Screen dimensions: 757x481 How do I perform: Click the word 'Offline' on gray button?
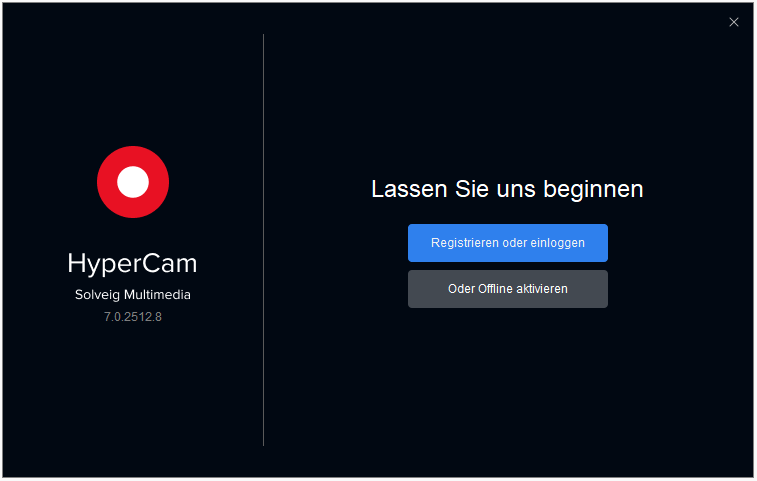[495, 289]
